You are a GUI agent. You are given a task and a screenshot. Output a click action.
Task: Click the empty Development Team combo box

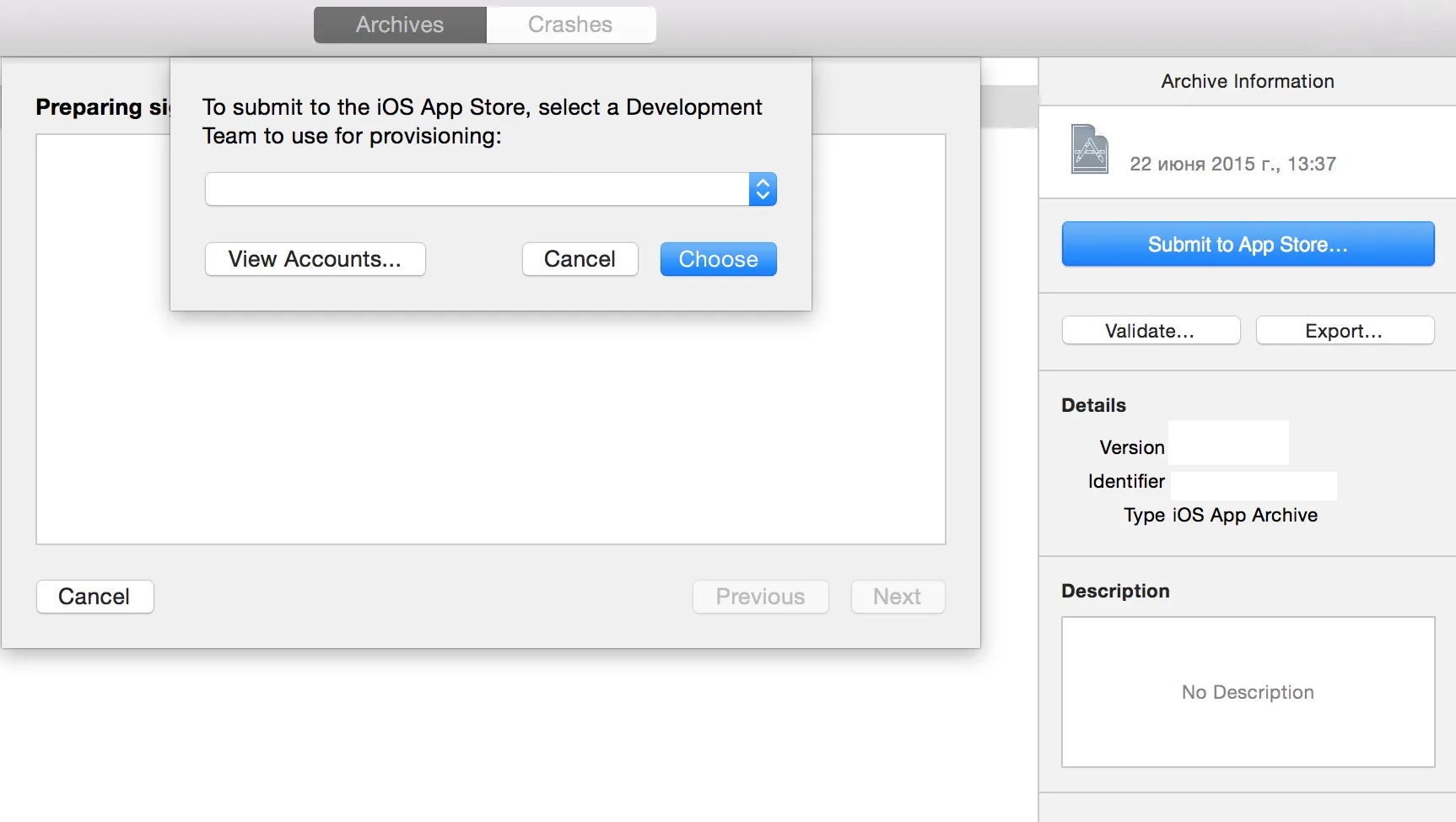(x=490, y=189)
